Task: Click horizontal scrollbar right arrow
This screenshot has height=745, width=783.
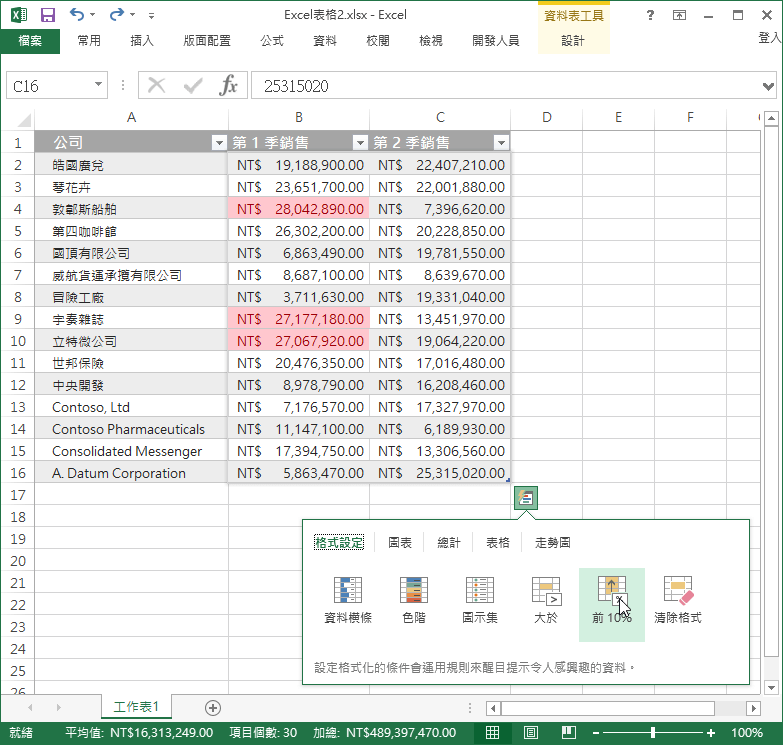Action: click(x=754, y=708)
